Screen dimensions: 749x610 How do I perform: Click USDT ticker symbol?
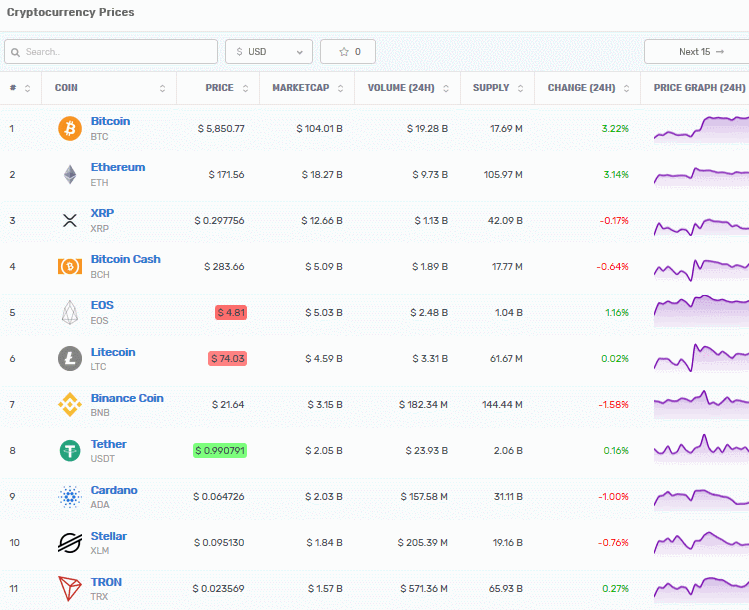click(103, 459)
